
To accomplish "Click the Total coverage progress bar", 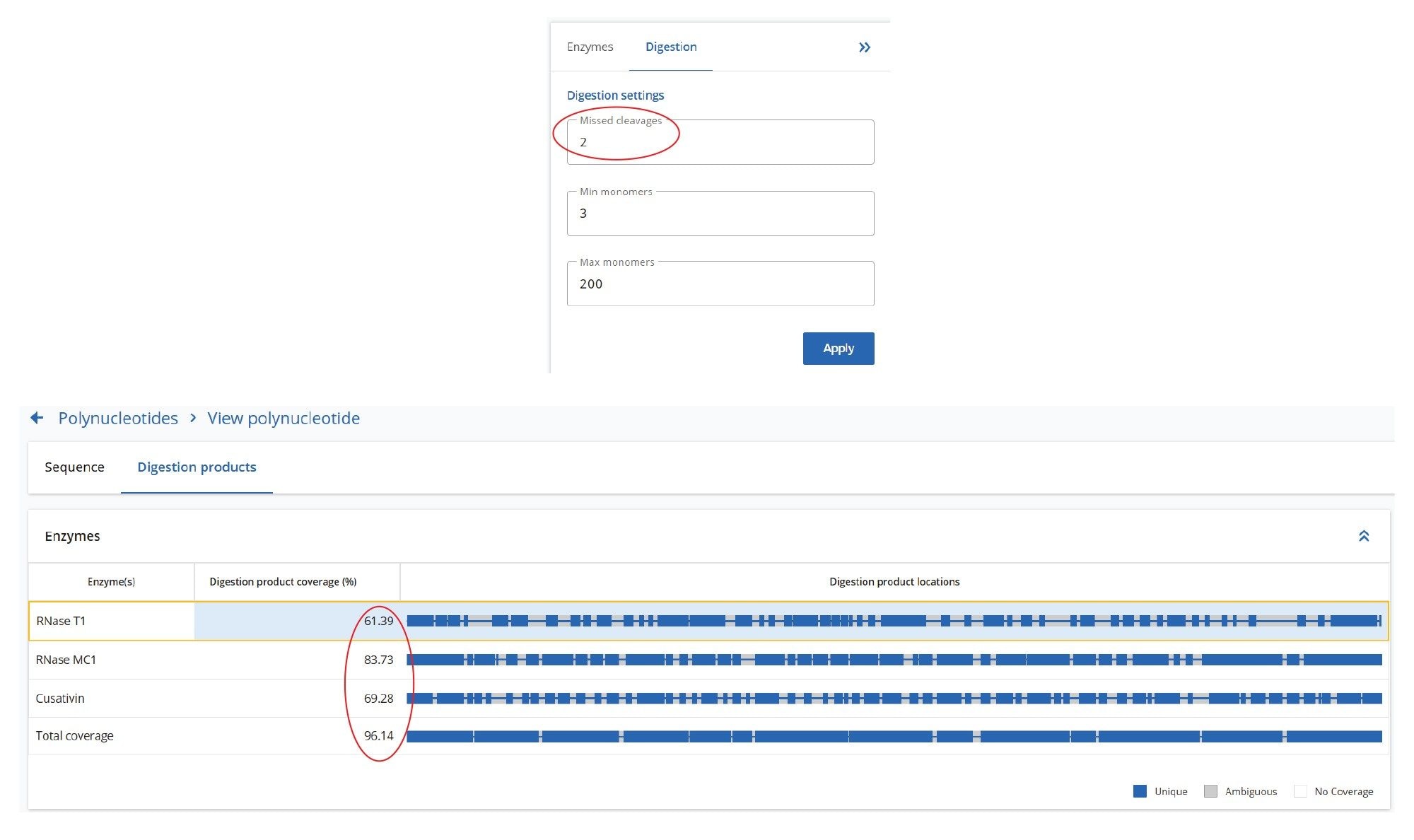I will (x=896, y=735).
